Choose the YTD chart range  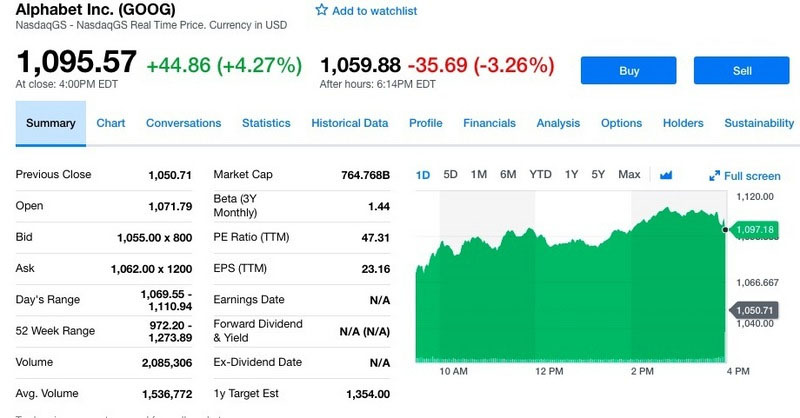tap(540, 175)
